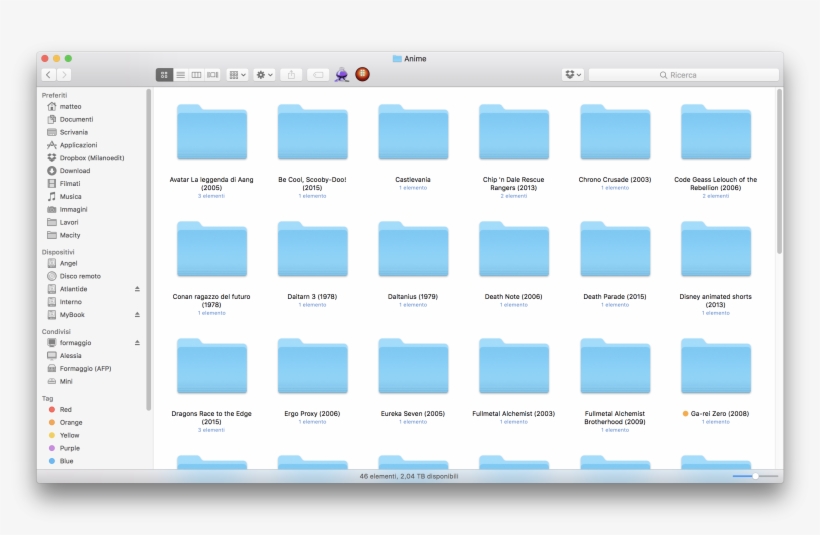The height and width of the screenshot is (535, 820).
Task: Click the file area vertical scrollbar
Action: tap(779, 172)
